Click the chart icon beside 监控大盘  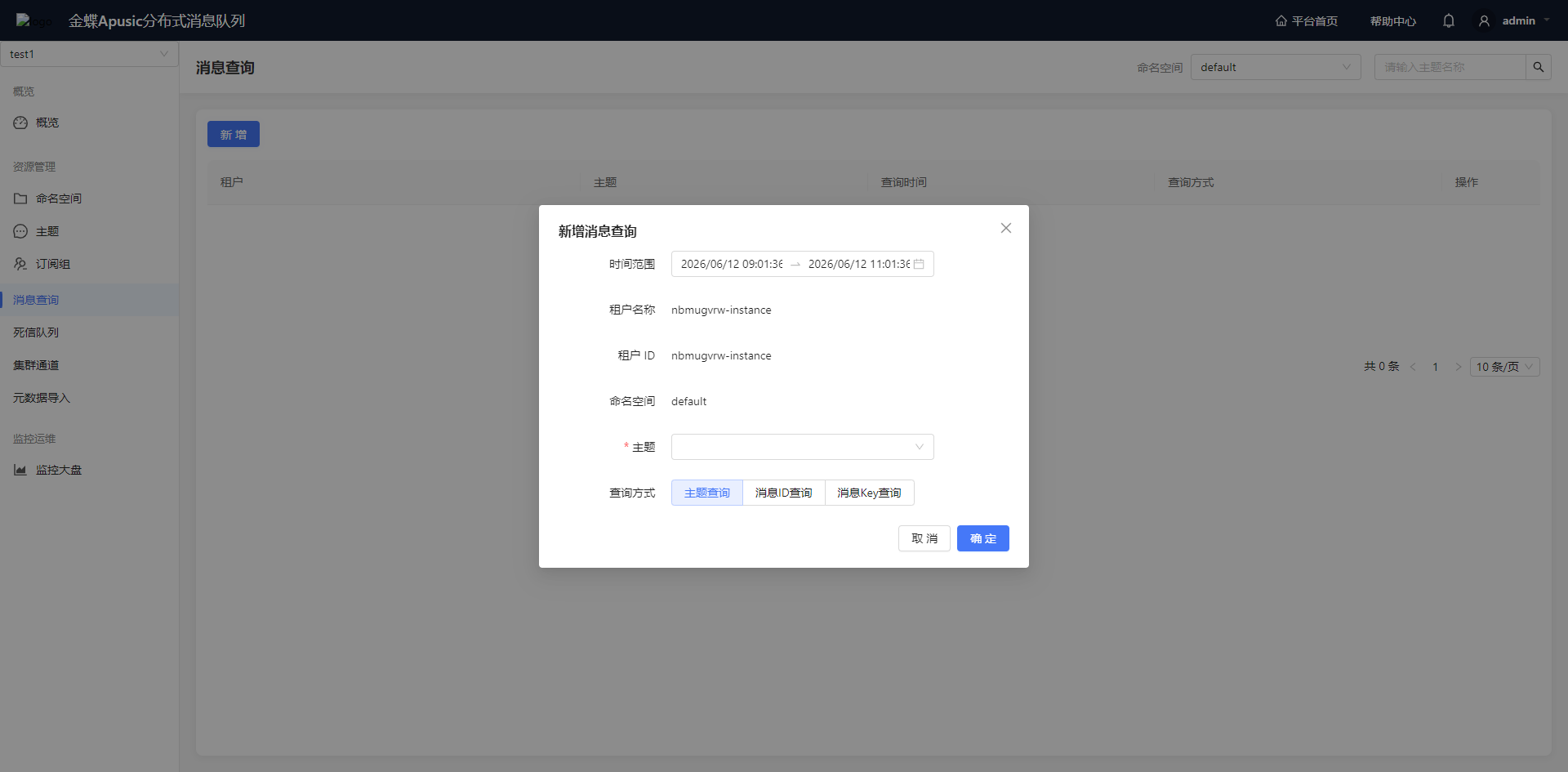(x=20, y=470)
